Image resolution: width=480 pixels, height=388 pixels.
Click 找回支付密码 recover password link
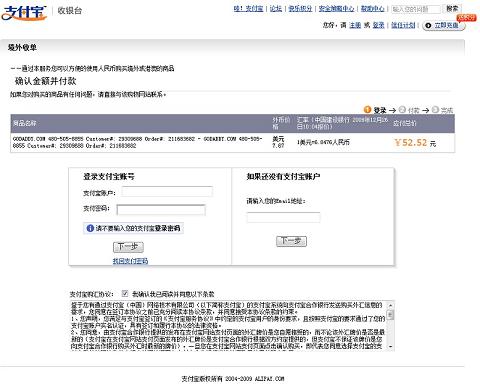130,261
